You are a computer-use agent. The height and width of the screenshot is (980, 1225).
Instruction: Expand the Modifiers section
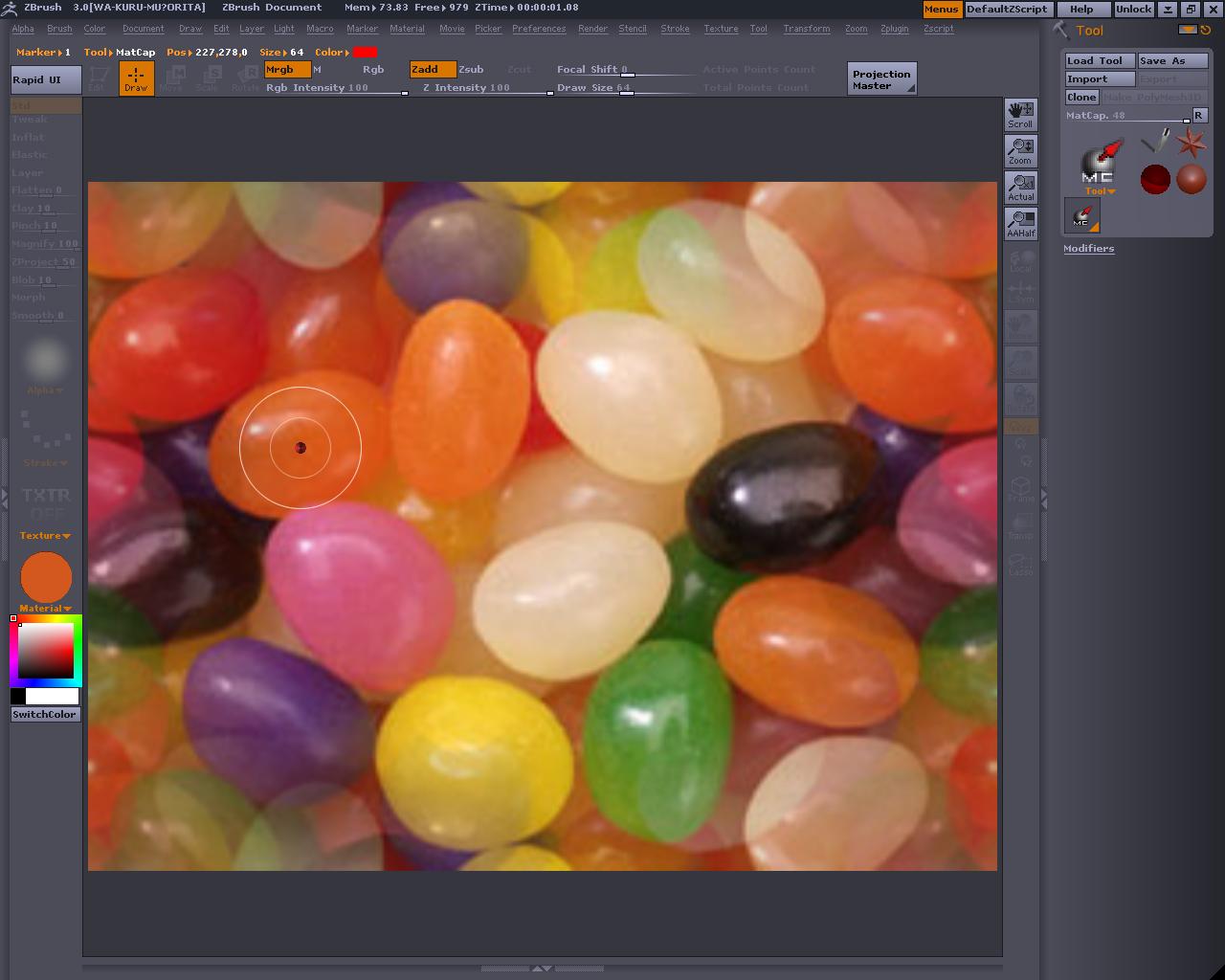[1088, 248]
